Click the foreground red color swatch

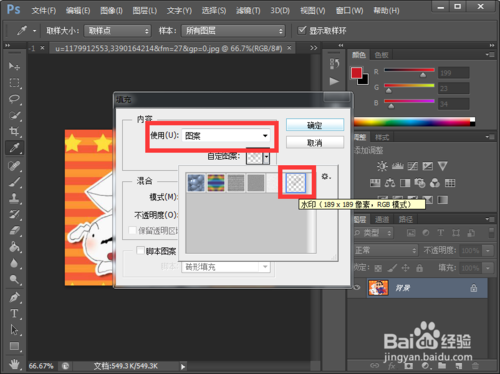356,73
